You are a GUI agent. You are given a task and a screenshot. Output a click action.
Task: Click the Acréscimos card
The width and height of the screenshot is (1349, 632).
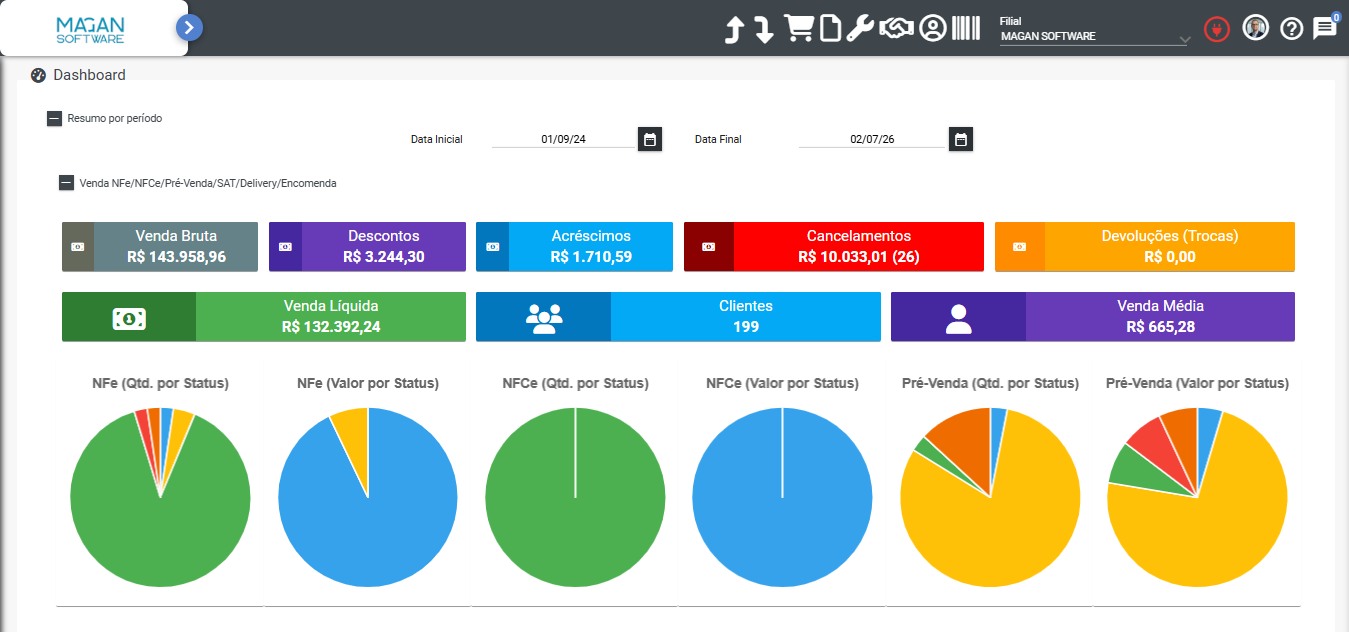(574, 247)
